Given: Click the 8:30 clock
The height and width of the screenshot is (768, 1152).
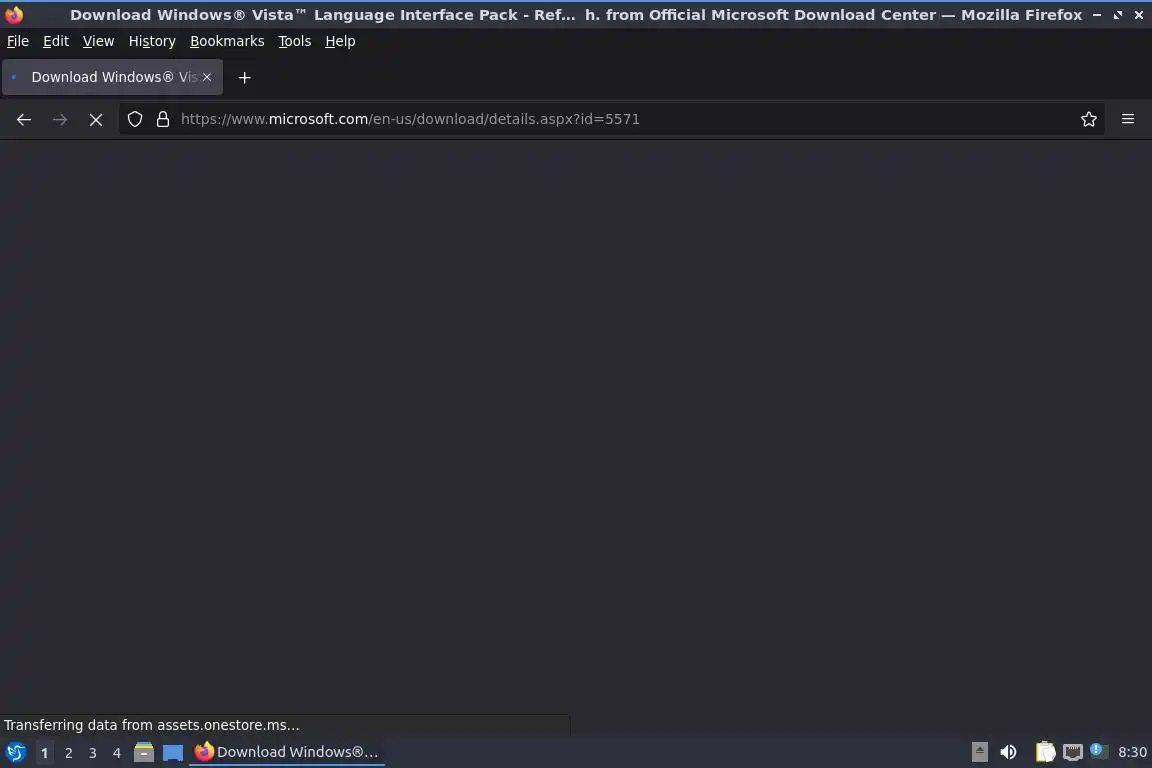Looking at the screenshot, I should coord(1132,752).
